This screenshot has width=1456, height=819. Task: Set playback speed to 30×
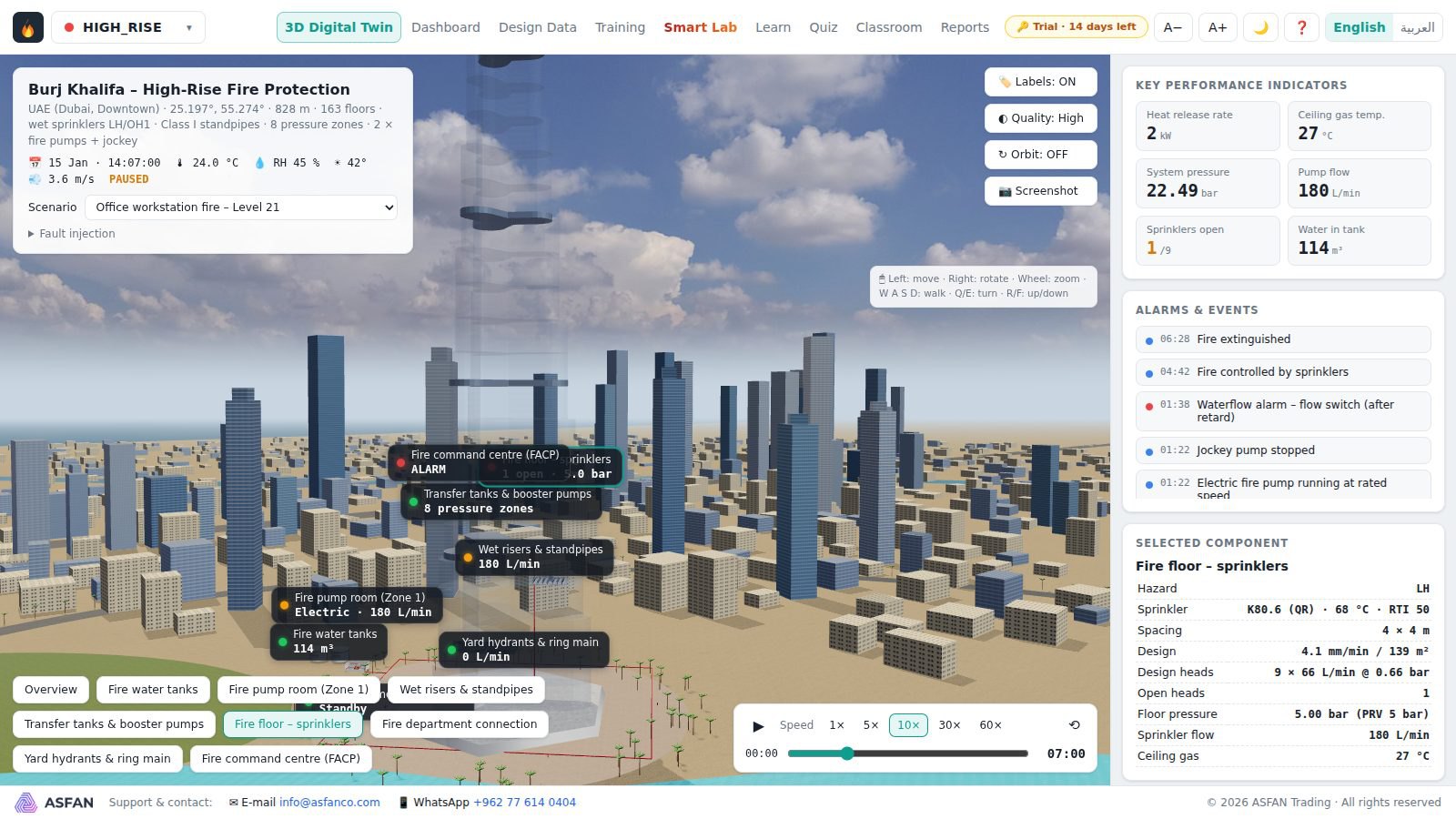pyautogui.click(x=949, y=725)
